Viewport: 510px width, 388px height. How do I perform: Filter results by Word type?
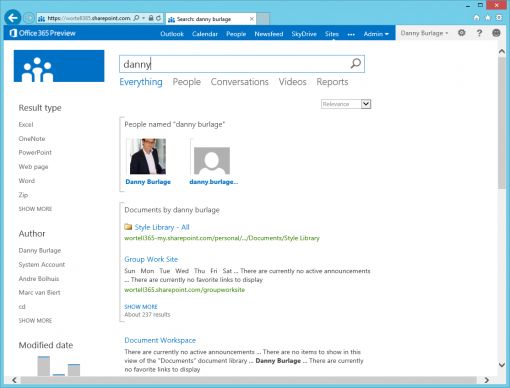pyautogui.click(x=27, y=181)
